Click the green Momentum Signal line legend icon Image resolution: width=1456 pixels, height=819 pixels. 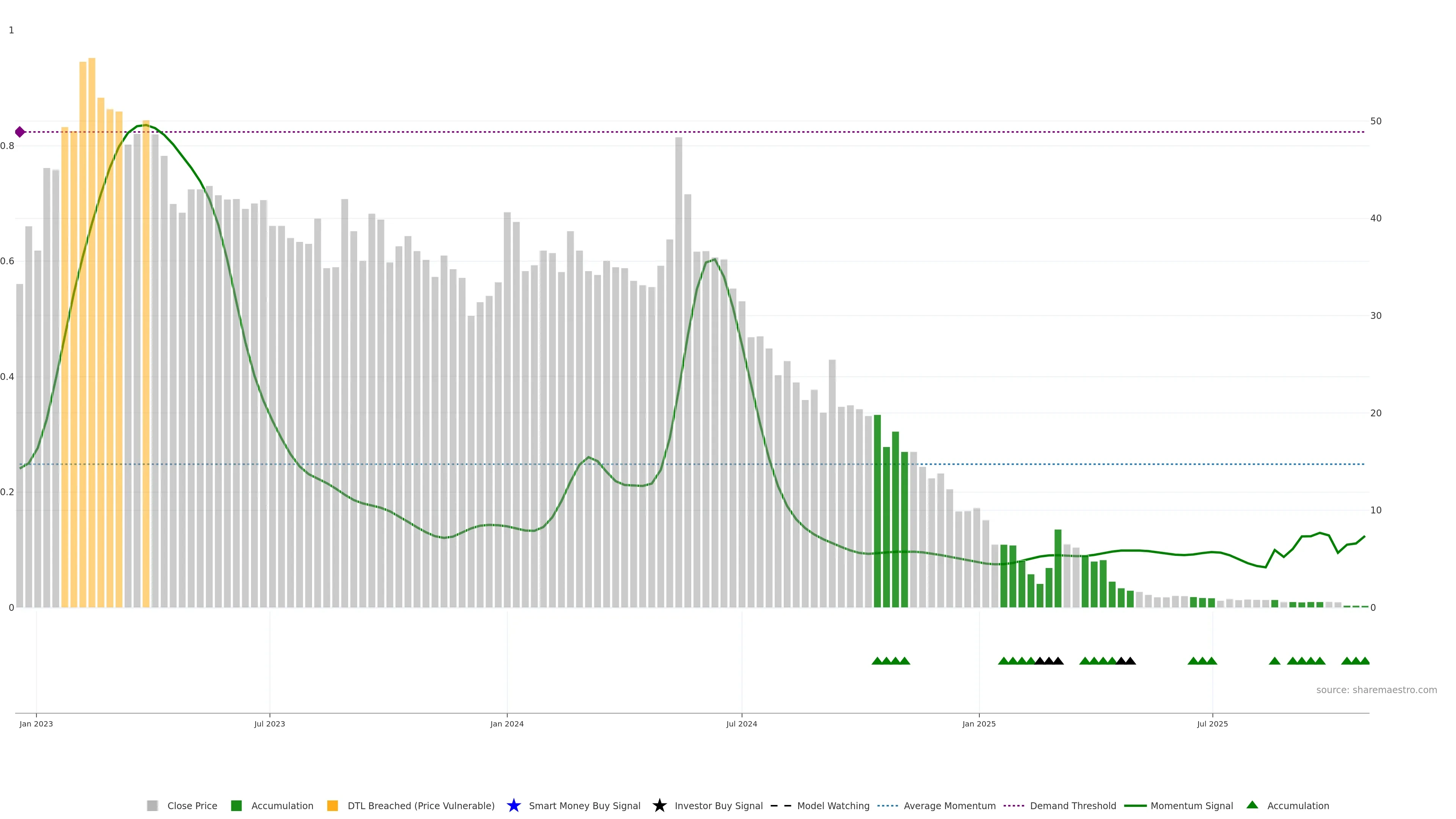[x=1135, y=805]
